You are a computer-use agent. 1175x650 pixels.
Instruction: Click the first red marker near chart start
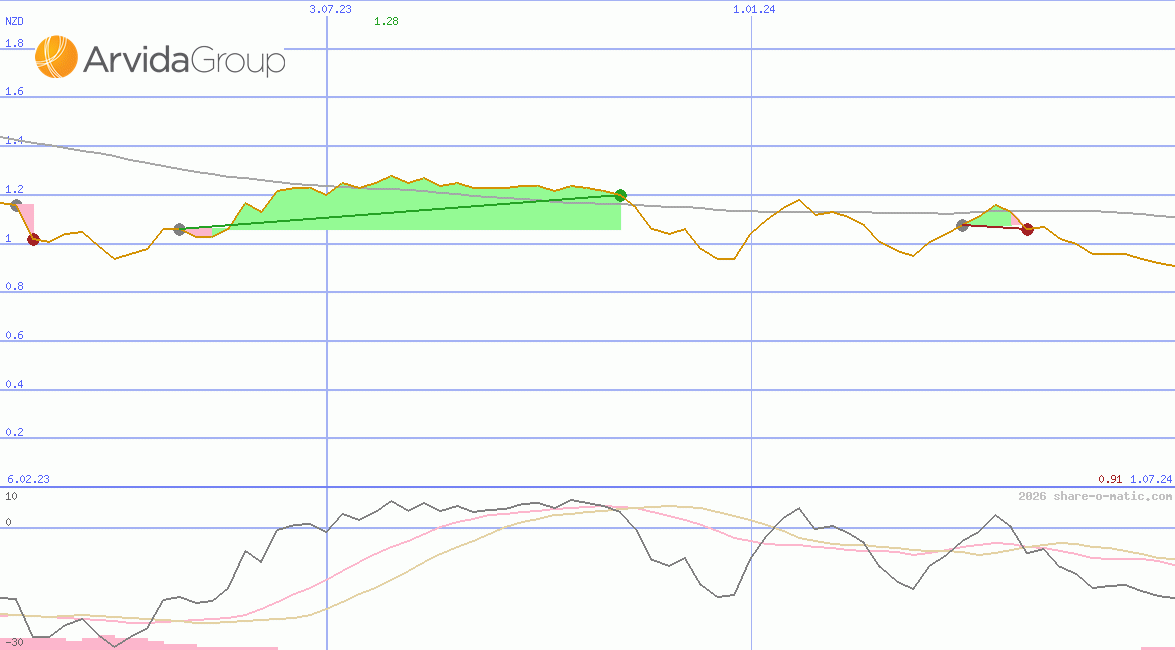pyautogui.click(x=33, y=239)
